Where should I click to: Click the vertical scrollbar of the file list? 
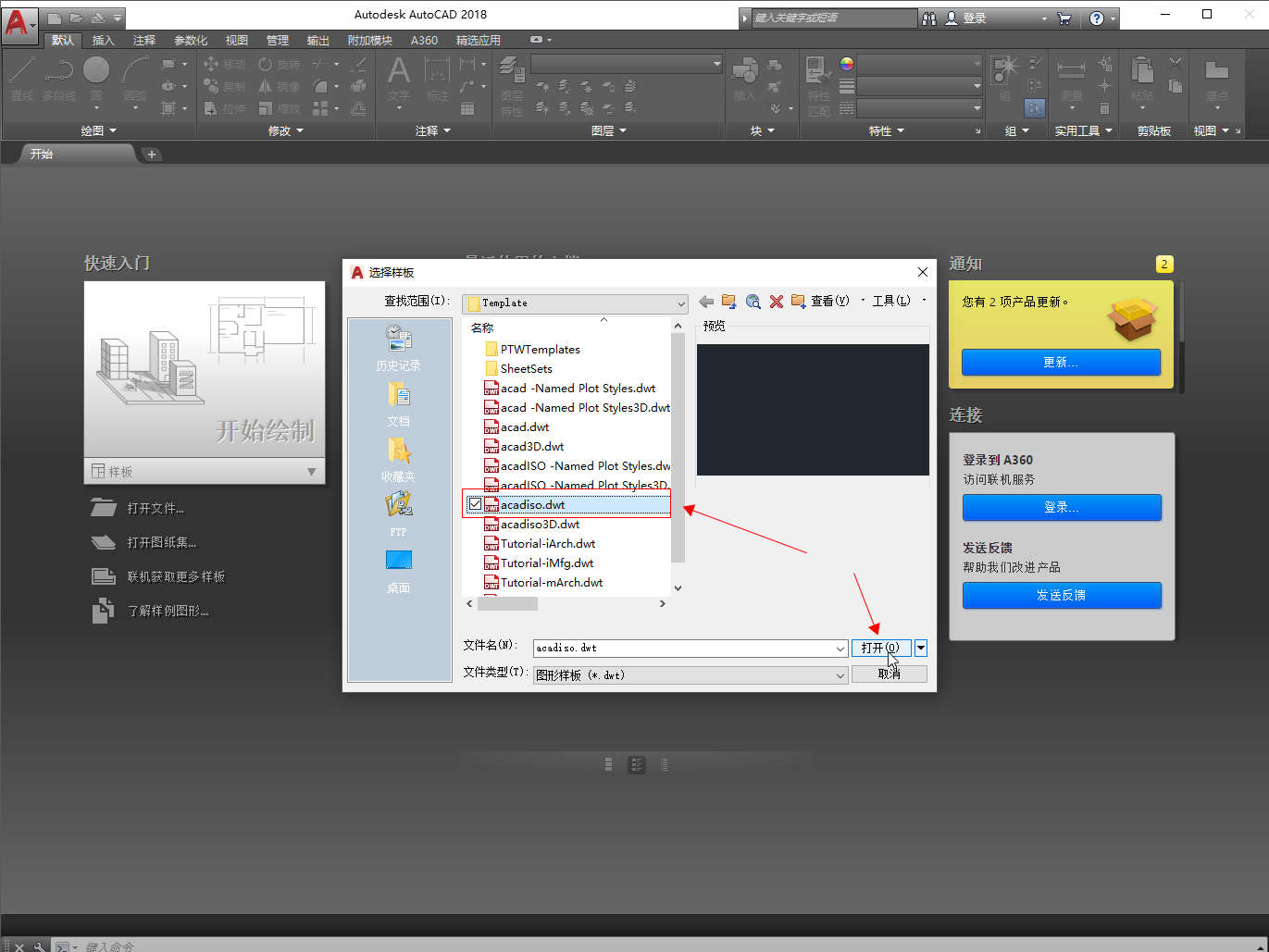pyautogui.click(x=678, y=447)
